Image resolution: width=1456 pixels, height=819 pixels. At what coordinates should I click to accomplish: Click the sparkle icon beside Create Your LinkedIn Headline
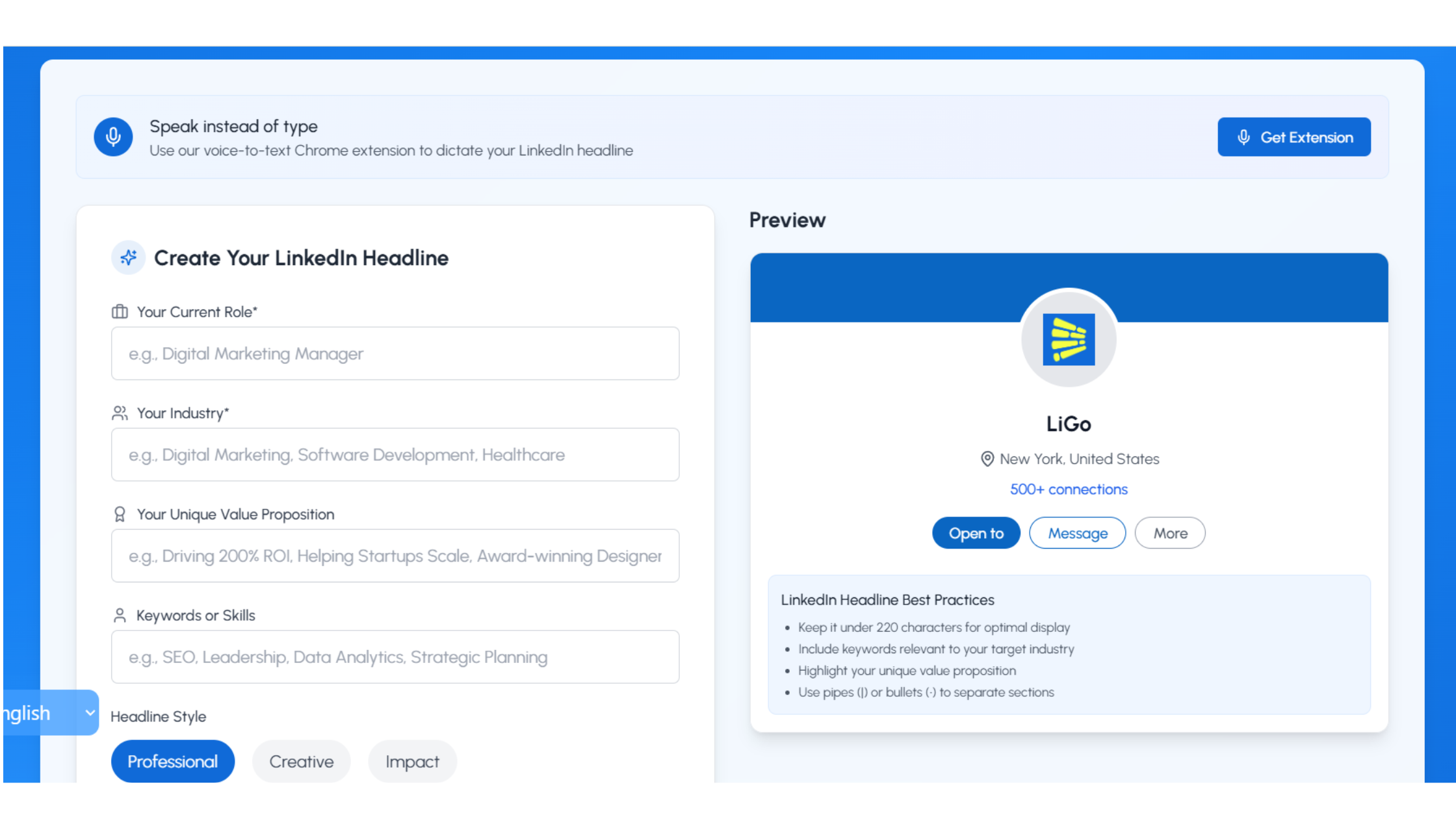tap(128, 257)
